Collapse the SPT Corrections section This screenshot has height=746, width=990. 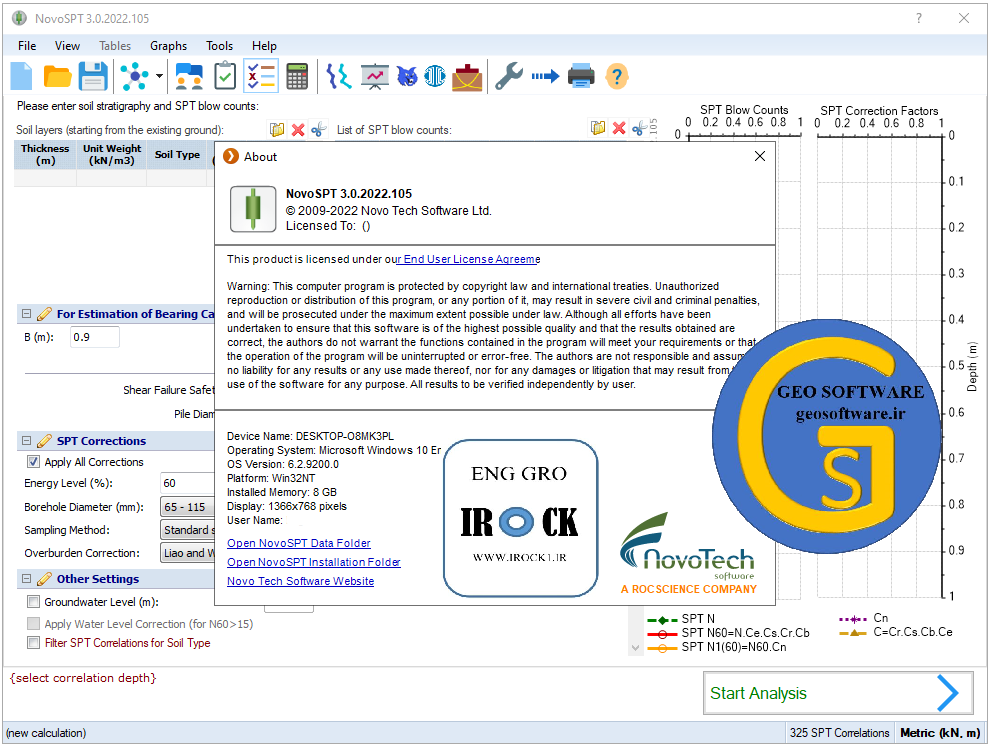click(25, 441)
